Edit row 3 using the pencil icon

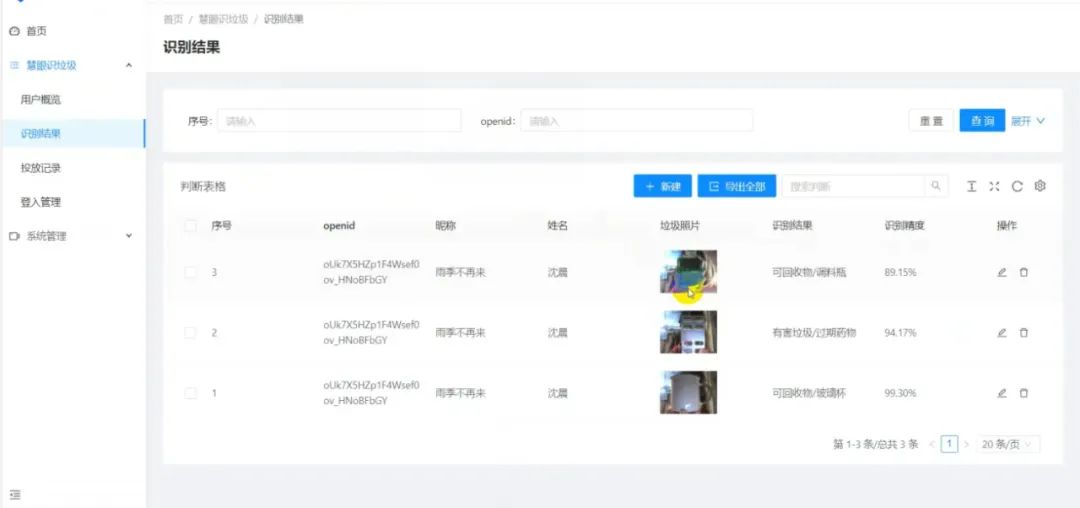pos(1002,272)
